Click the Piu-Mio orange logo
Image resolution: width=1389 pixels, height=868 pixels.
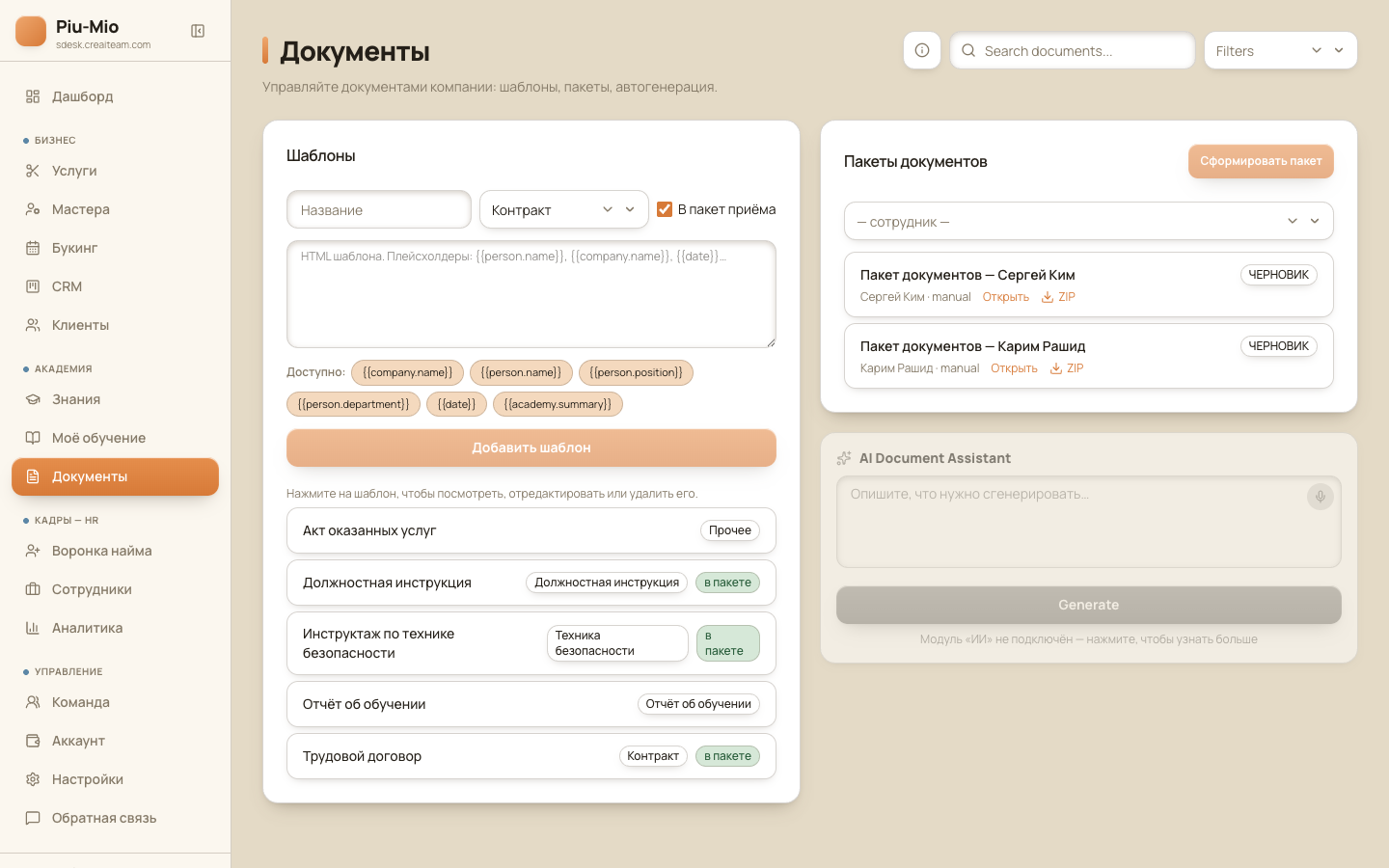pos(31,31)
